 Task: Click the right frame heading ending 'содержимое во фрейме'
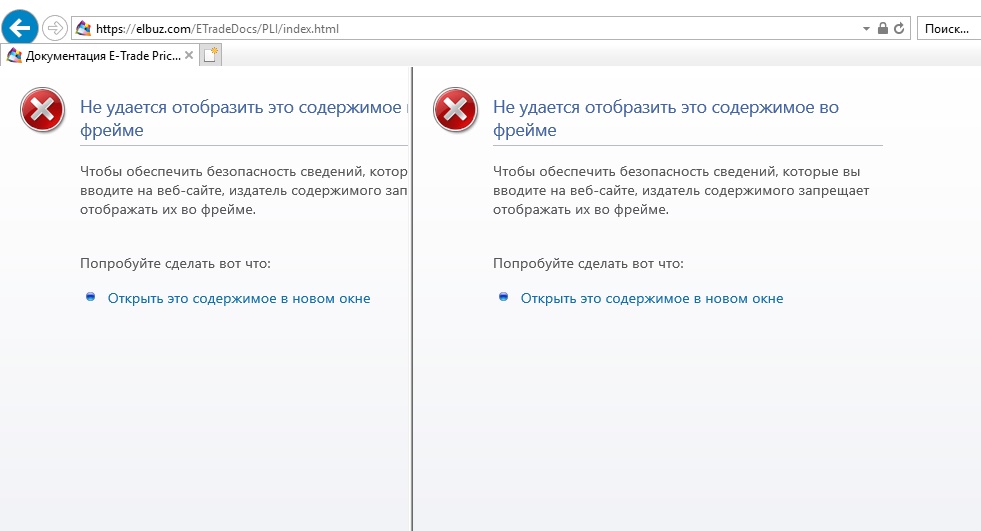666,118
